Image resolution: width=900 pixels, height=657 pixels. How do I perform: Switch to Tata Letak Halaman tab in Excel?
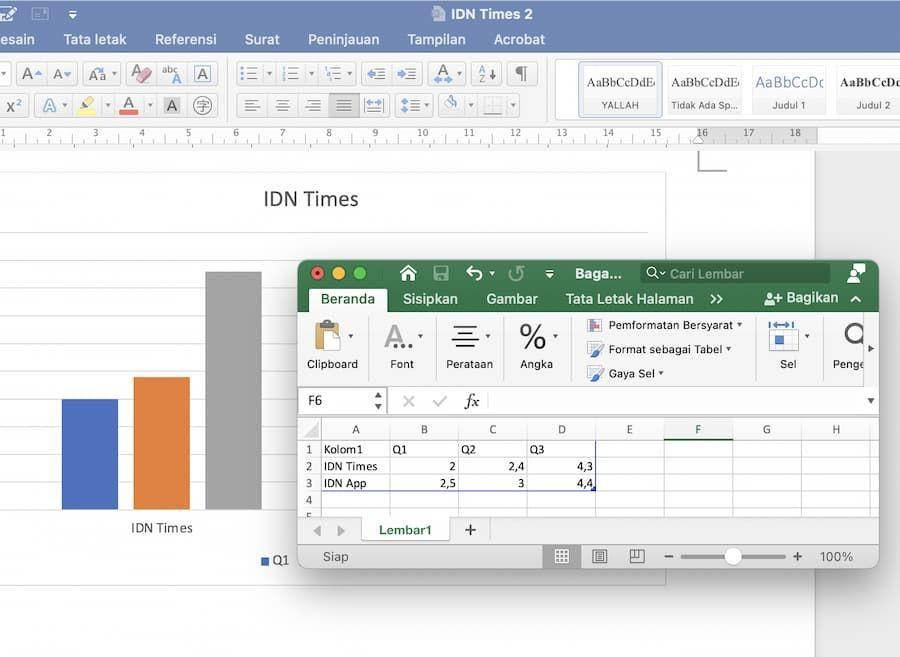(629, 299)
